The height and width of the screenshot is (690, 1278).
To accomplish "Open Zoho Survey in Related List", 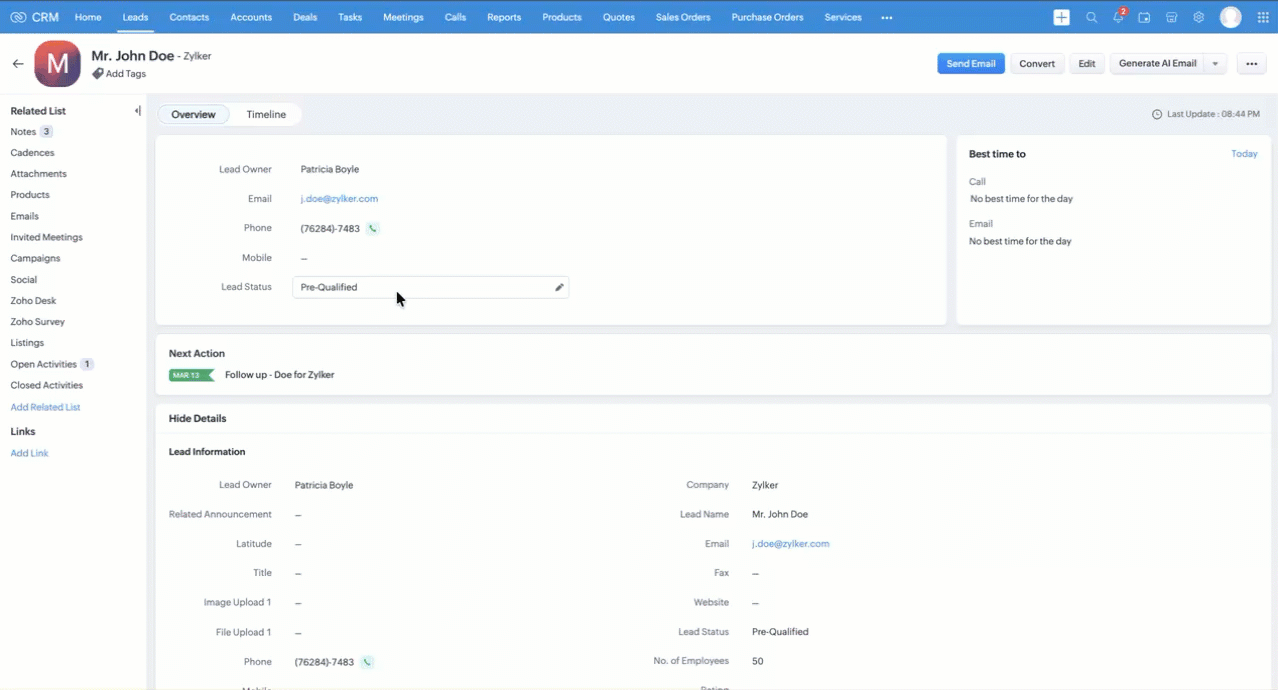I will [37, 322].
